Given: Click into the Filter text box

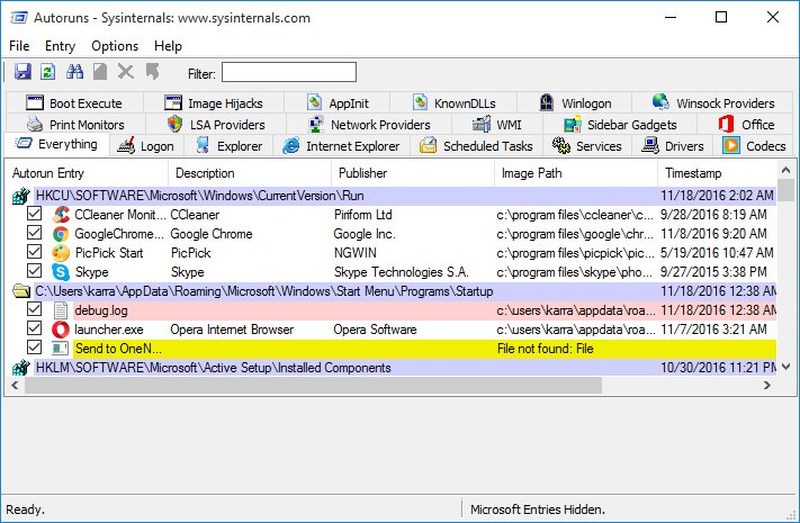Looking at the screenshot, I should click(289, 72).
